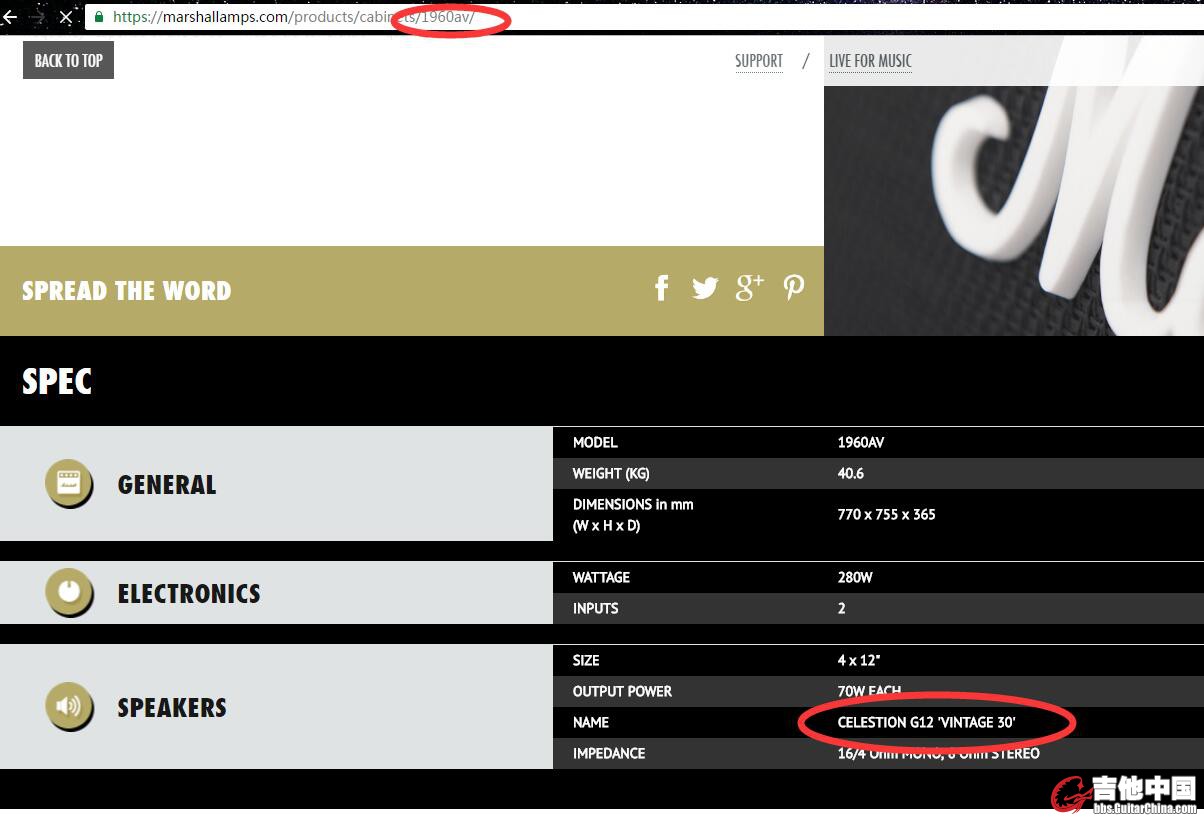Screen dimensions: 1204x824
Task: Click the NAME row label
Action: [x=591, y=722]
